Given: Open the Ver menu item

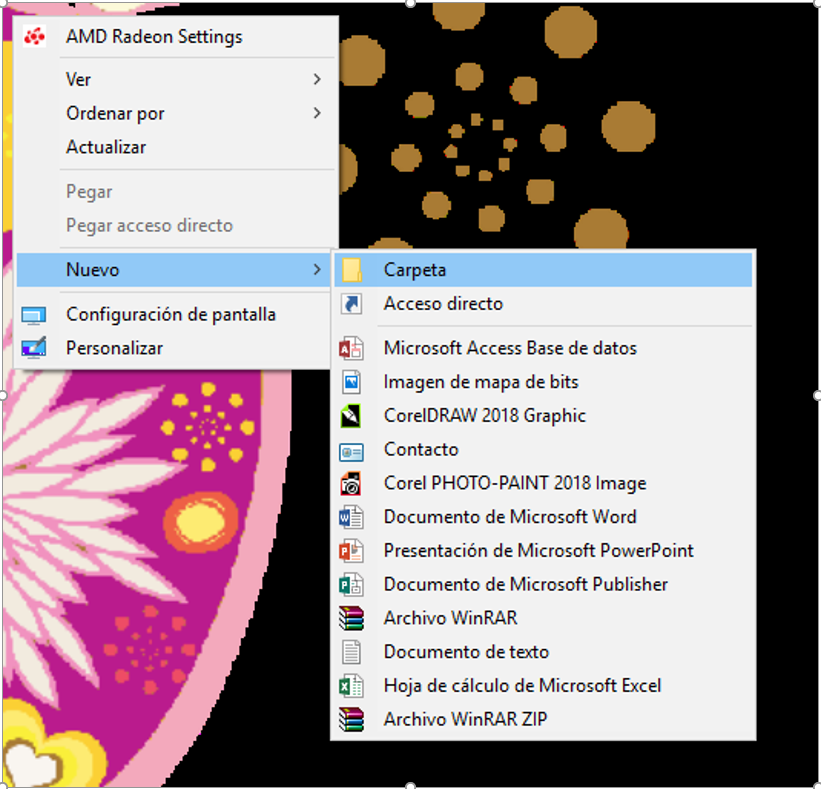Looking at the screenshot, I should 176,79.
